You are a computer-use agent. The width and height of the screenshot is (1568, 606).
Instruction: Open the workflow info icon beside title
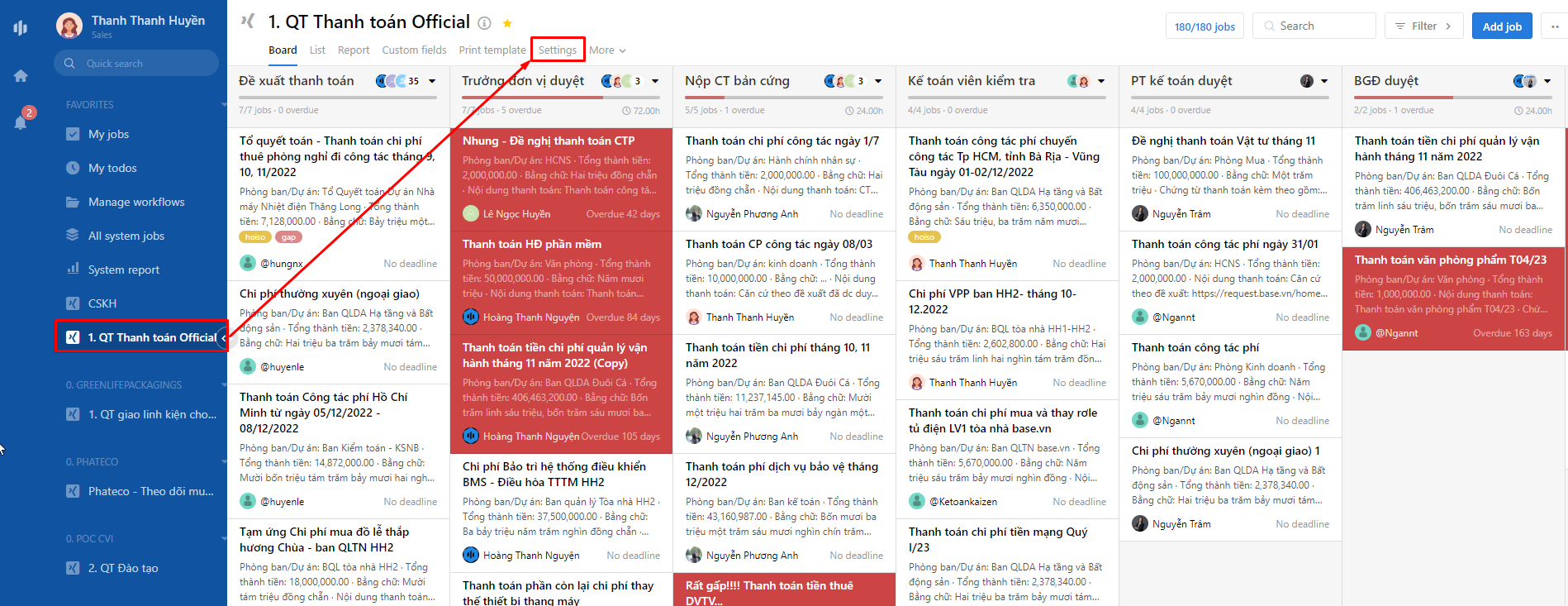coord(485,23)
